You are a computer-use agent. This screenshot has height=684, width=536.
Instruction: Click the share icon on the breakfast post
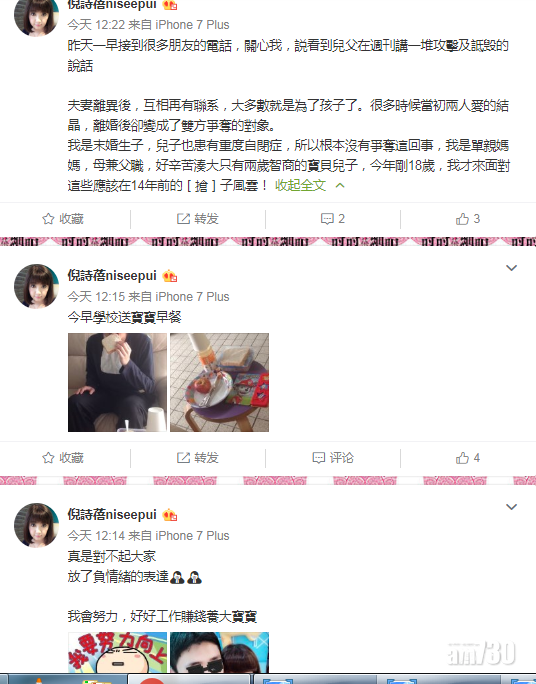click(x=183, y=458)
